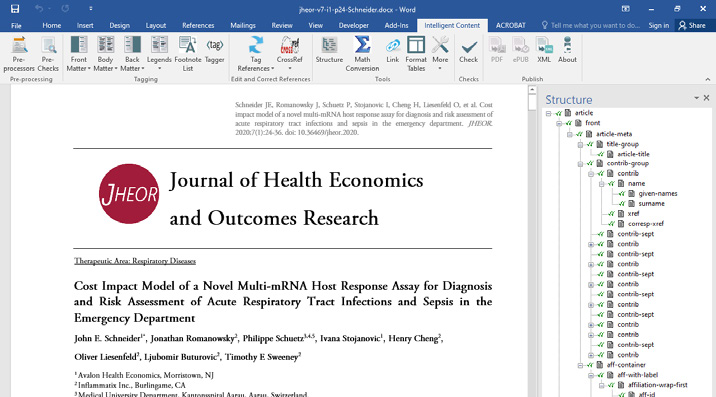This screenshot has width=716, height=397.
Task: Collapse the name node
Action: (x=602, y=184)
